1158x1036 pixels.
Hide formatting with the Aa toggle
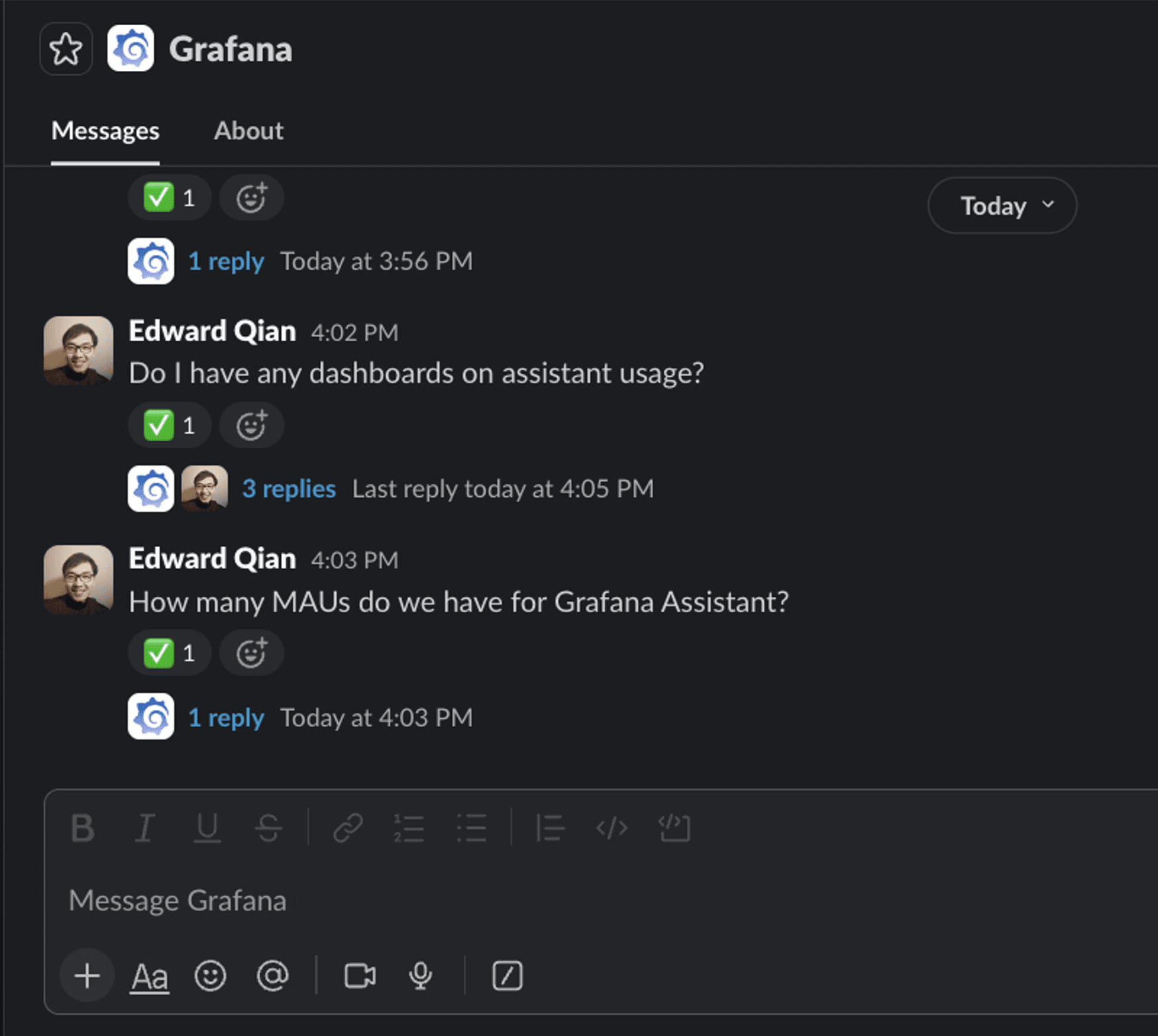148,974
